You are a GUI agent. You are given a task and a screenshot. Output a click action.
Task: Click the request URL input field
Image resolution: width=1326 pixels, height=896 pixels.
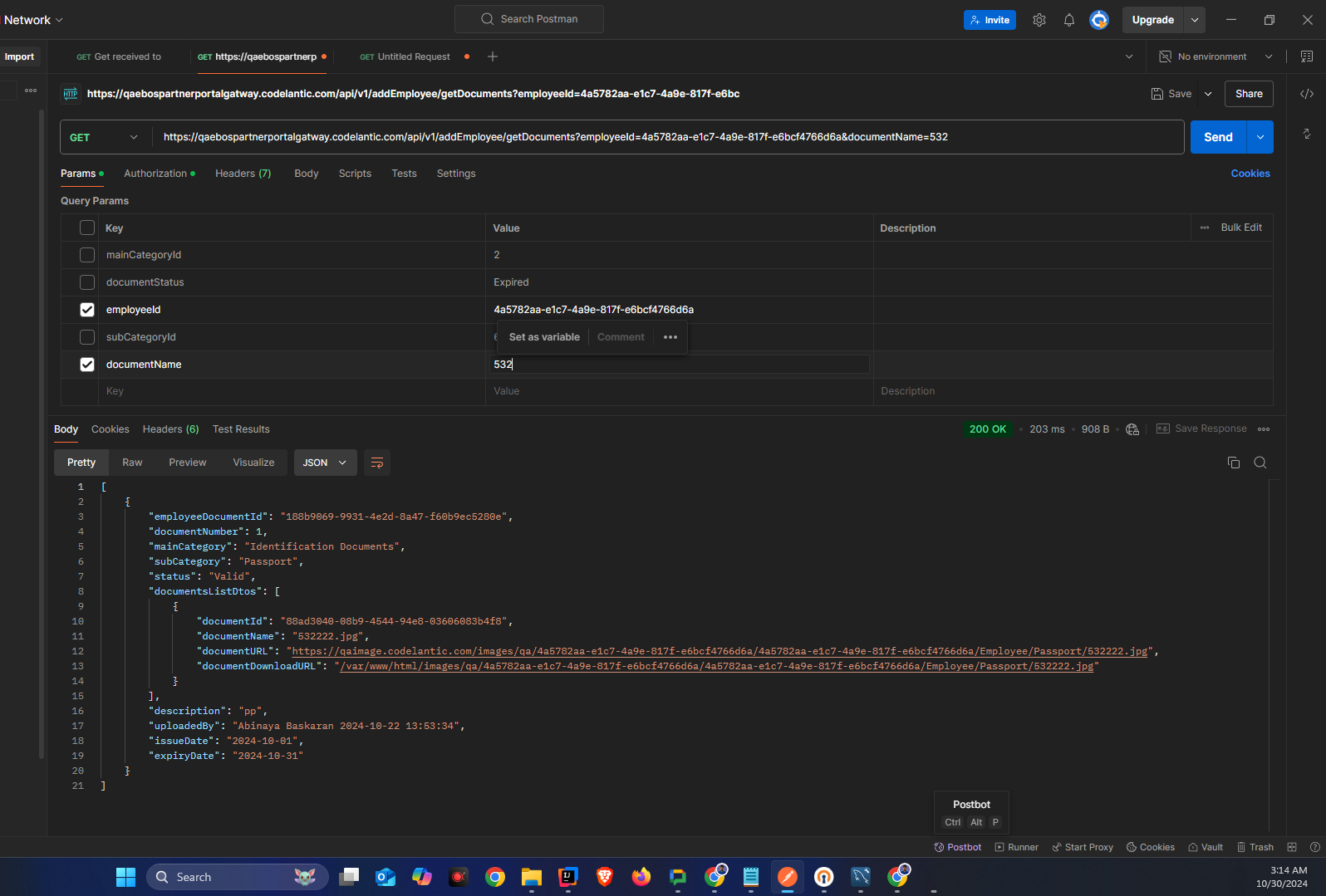click(x=667, y=137)
